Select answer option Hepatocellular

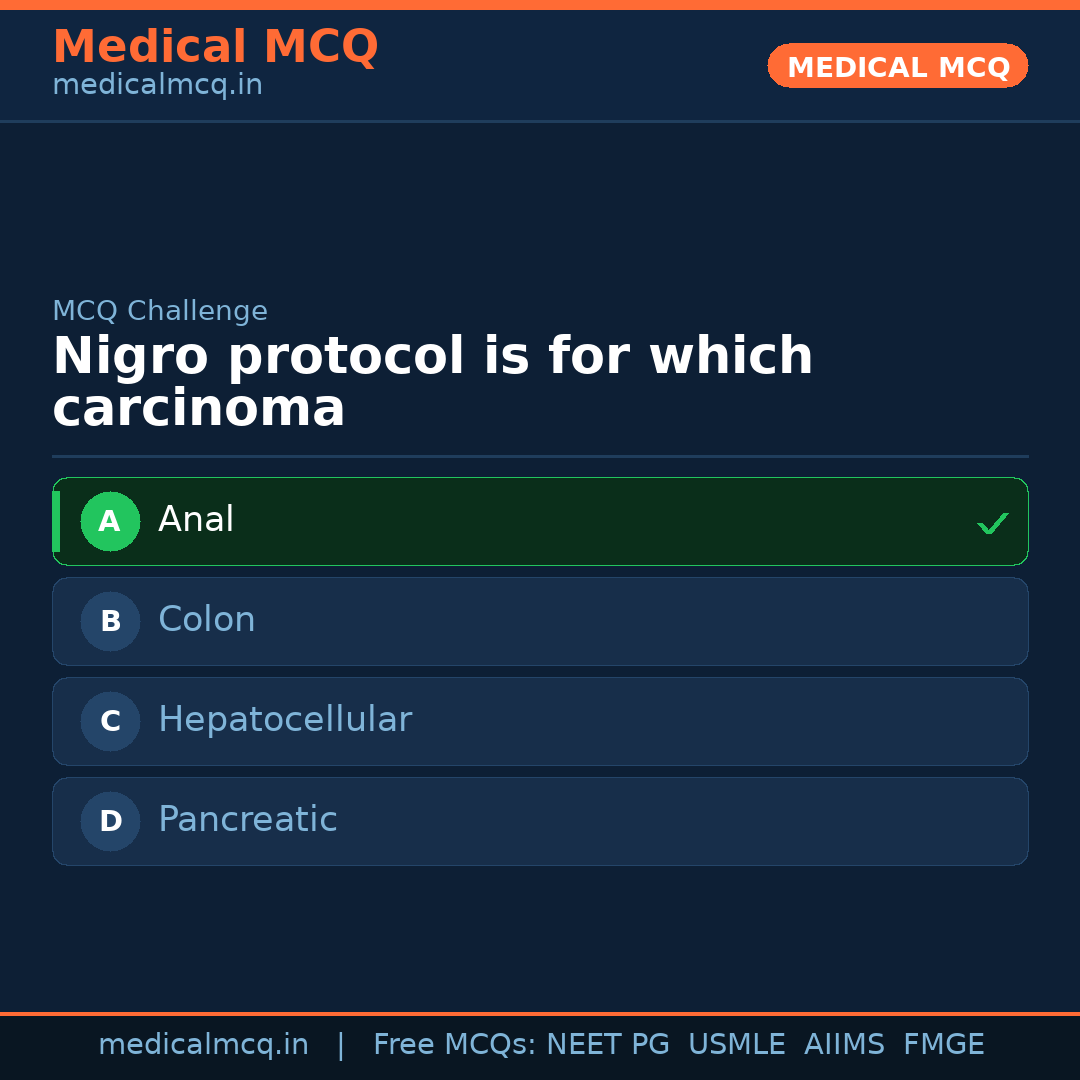[540, 721]
